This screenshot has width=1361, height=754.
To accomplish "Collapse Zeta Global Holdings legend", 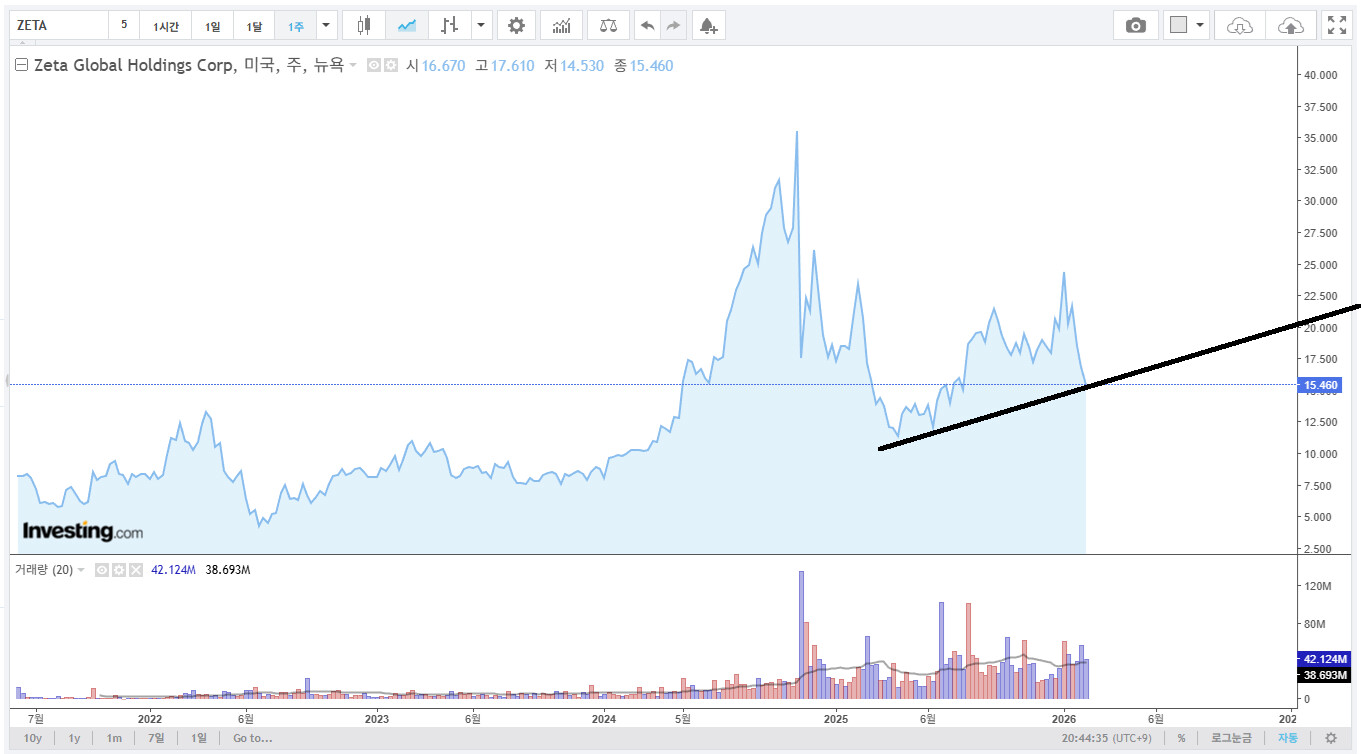I will [21, 66].
